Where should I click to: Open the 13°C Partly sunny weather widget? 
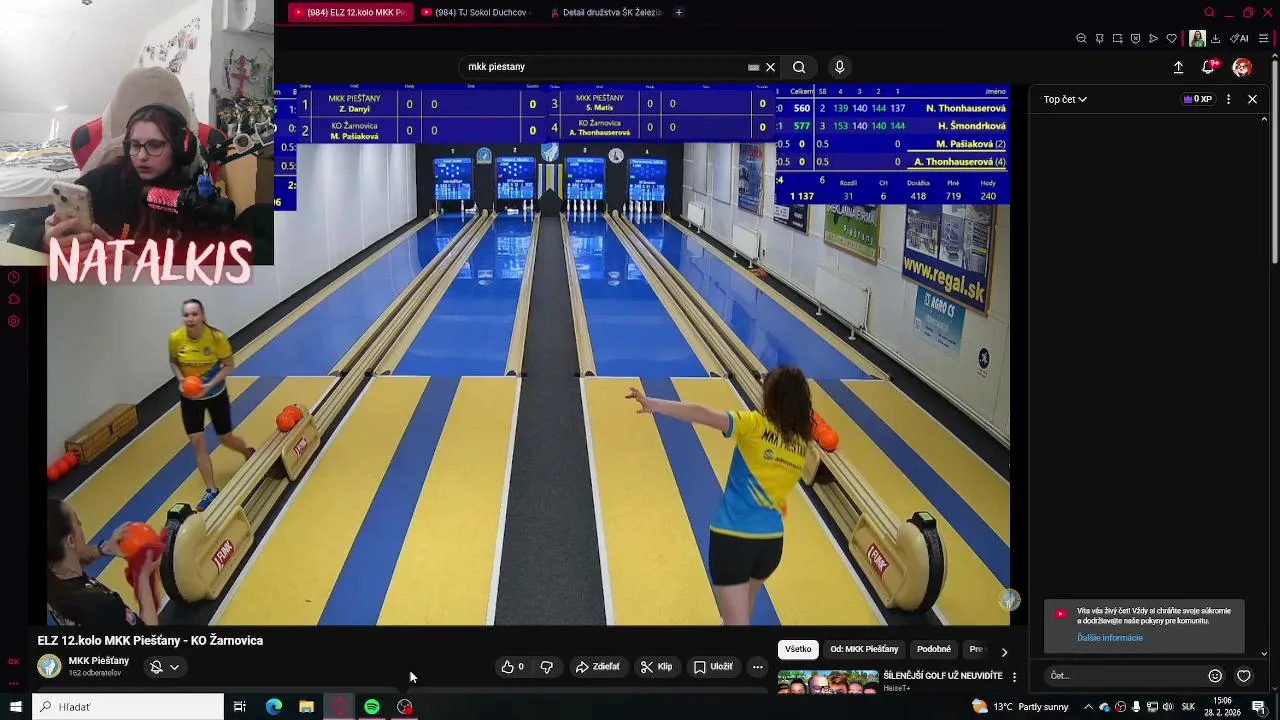pos(1020,707)
